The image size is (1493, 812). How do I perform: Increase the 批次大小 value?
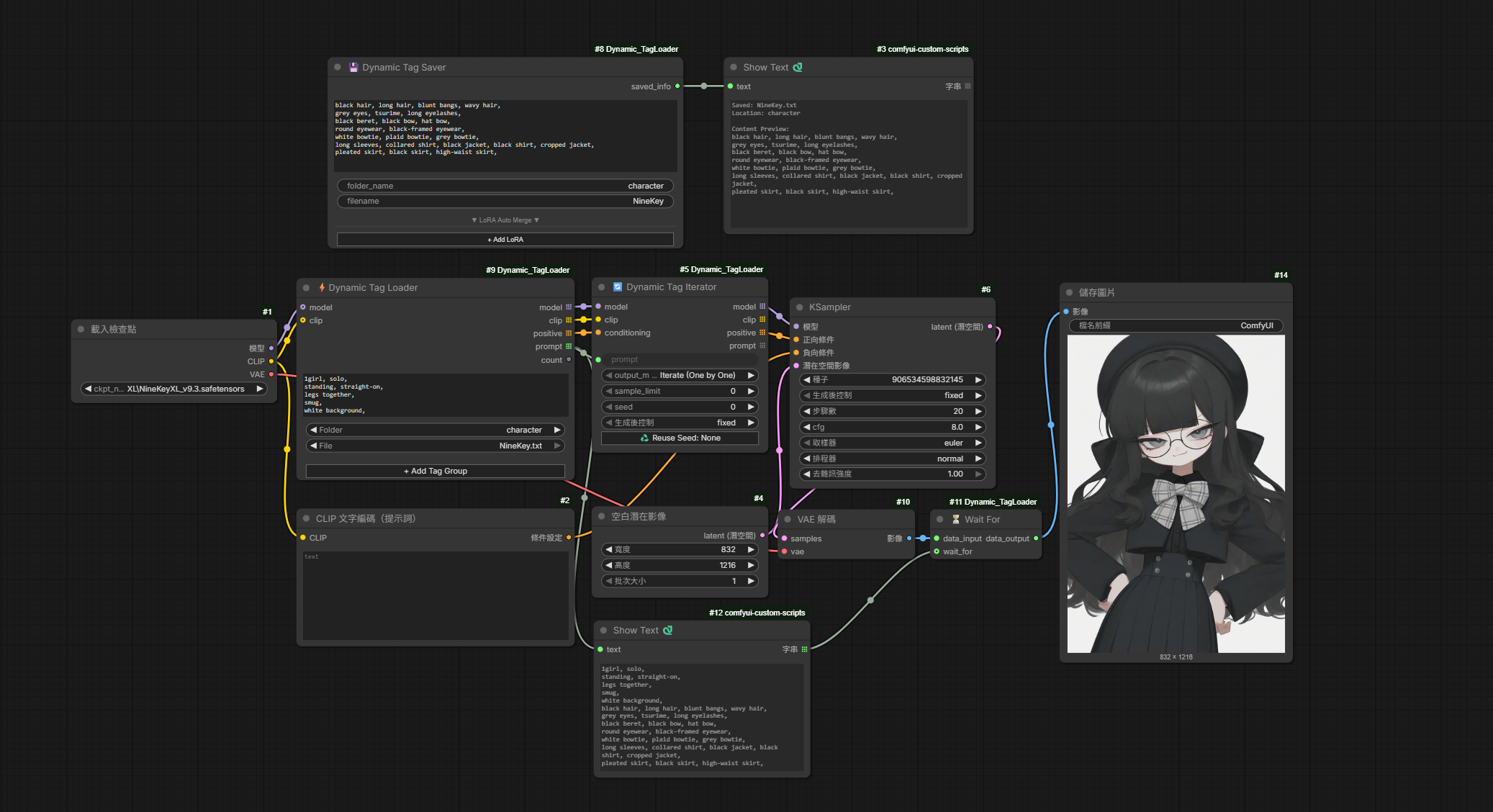click(x=751, y=582)
